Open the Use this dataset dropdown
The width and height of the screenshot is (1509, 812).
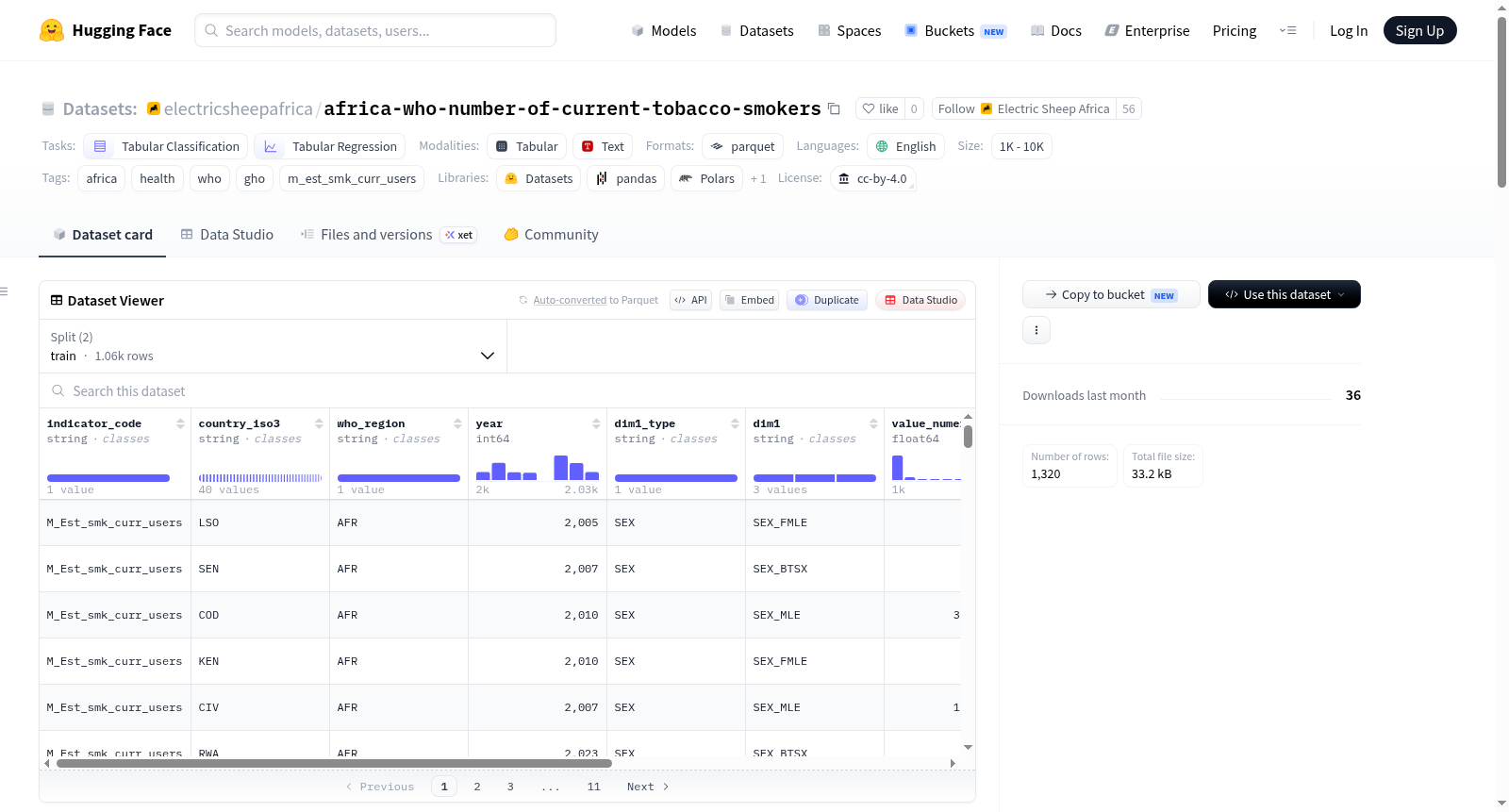point(1285,294)
